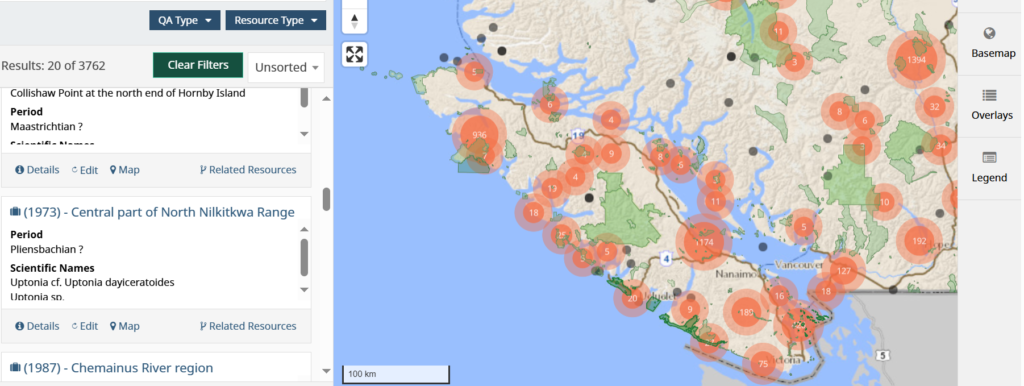Select the 1394 cluster marker on map
This screenshot has height=386, width=1024.
click(x=916, y=59)
